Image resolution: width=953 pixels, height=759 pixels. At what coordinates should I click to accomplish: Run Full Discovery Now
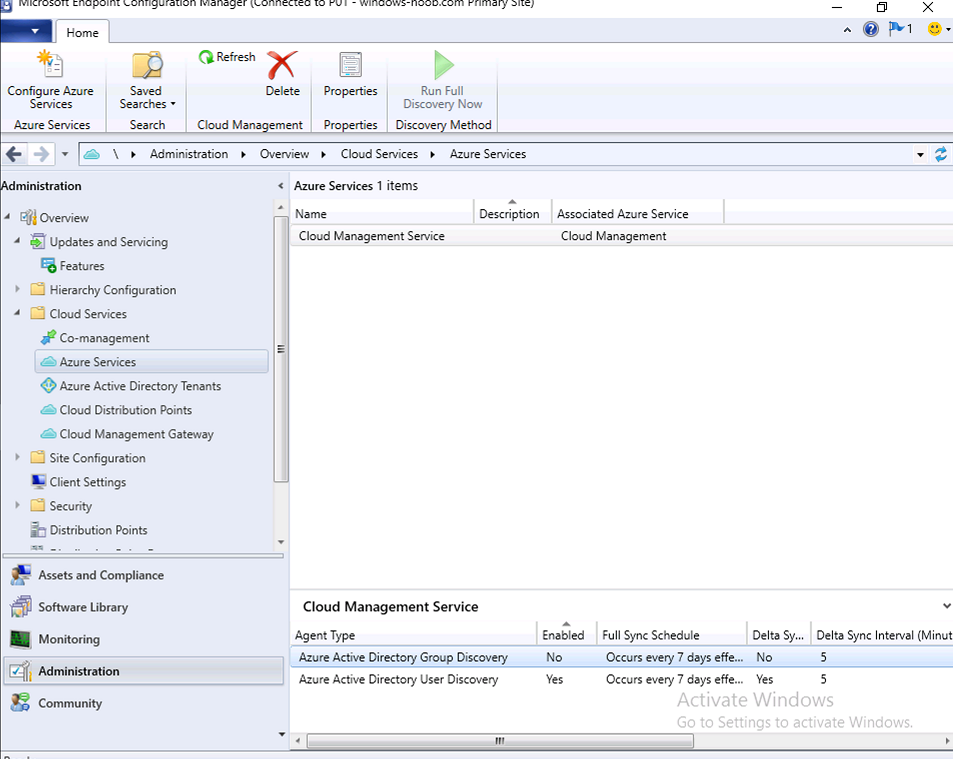[x=442, y=80]
